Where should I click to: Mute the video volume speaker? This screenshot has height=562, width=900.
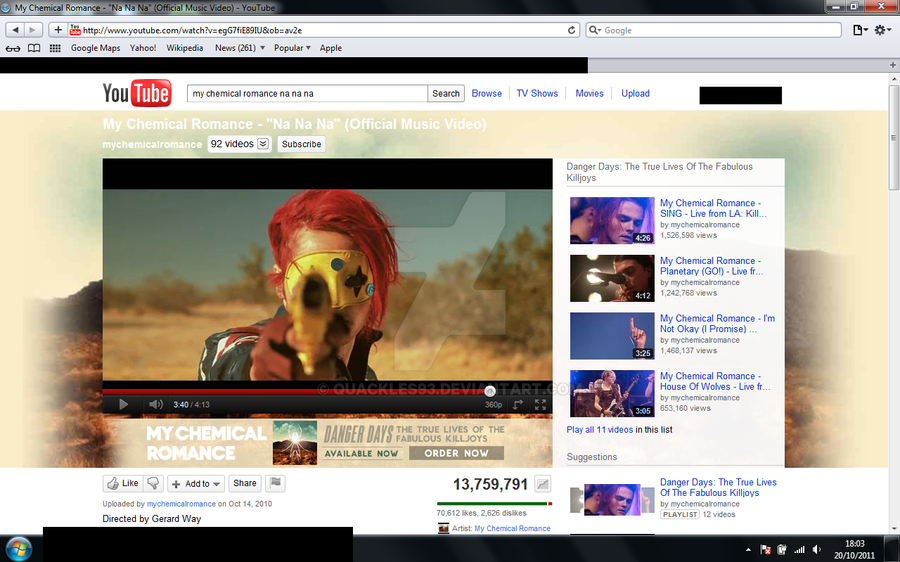click(155, 404)
